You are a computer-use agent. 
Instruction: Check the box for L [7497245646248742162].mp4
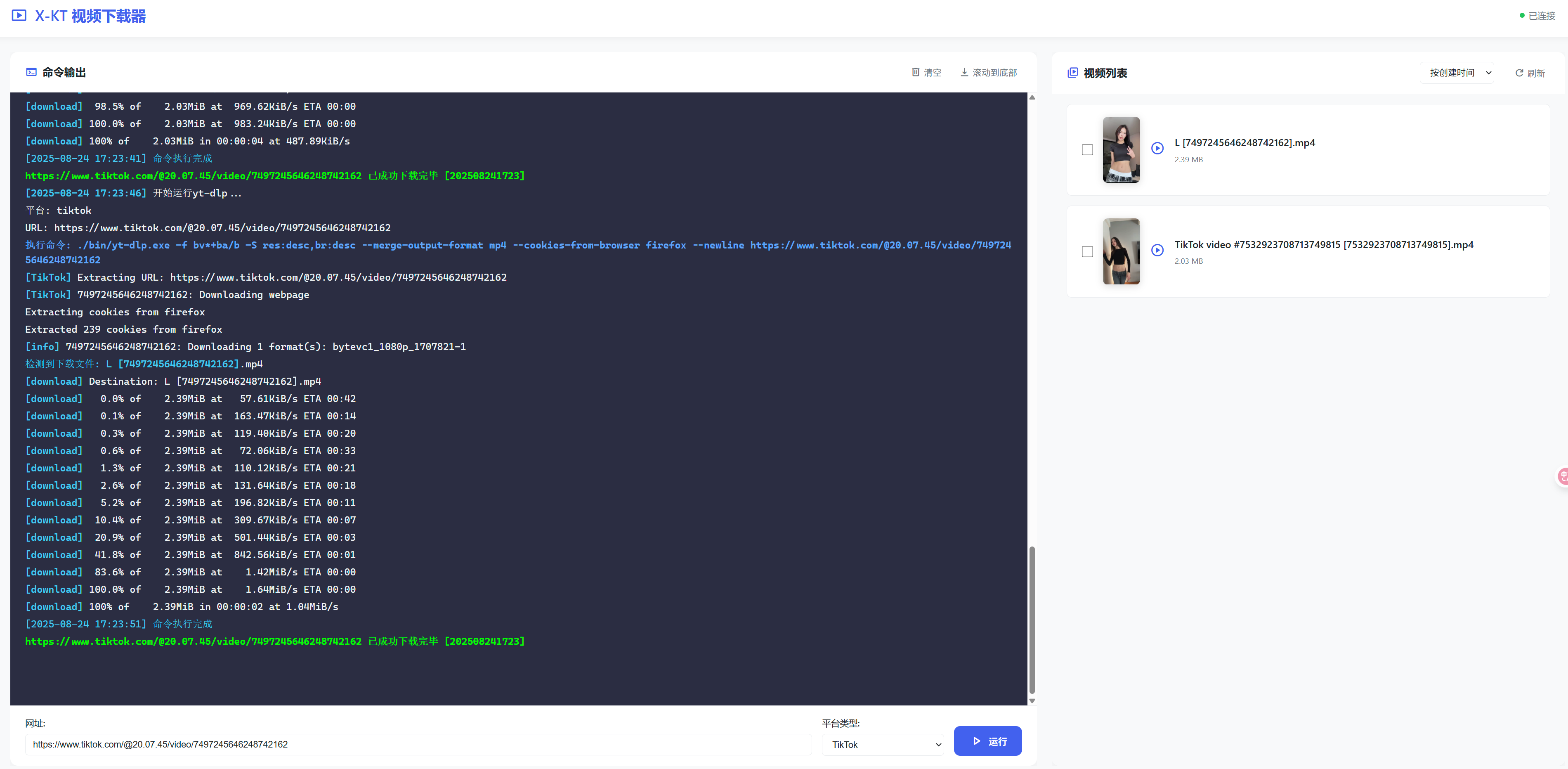pos(1087,150)
